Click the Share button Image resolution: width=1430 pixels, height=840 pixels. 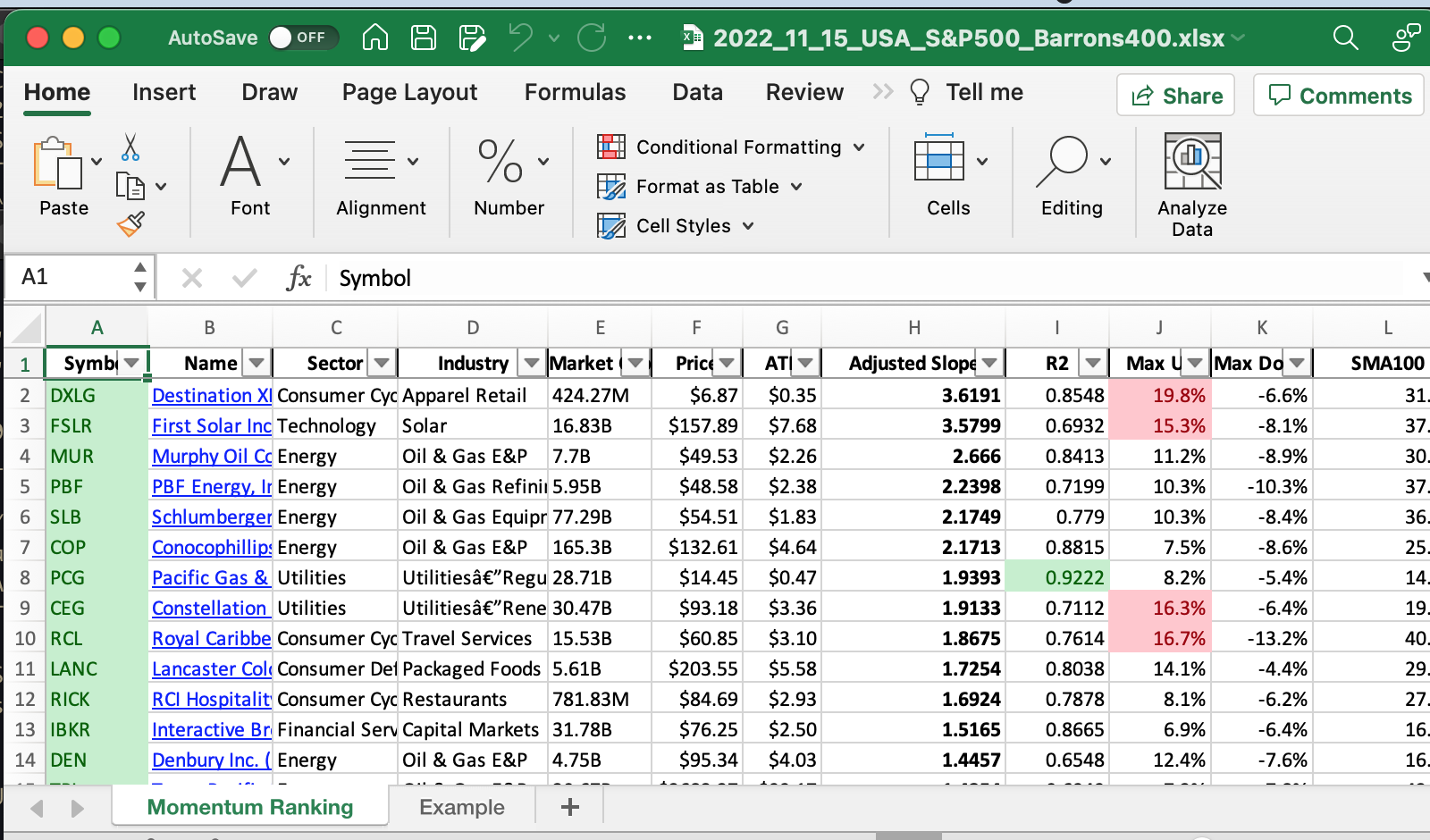click(1175, 96)
